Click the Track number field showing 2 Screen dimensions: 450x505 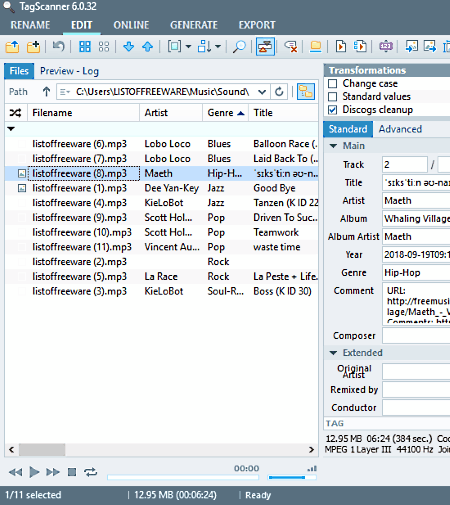[405, 165]
